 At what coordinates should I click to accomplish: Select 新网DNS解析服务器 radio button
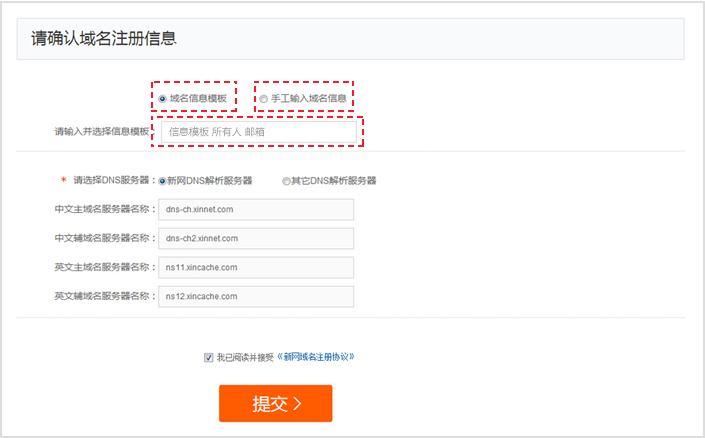click(163, 181)
